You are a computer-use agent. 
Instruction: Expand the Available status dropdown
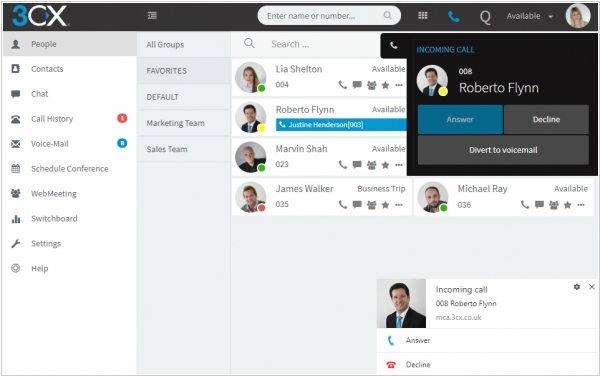(530, 16)
